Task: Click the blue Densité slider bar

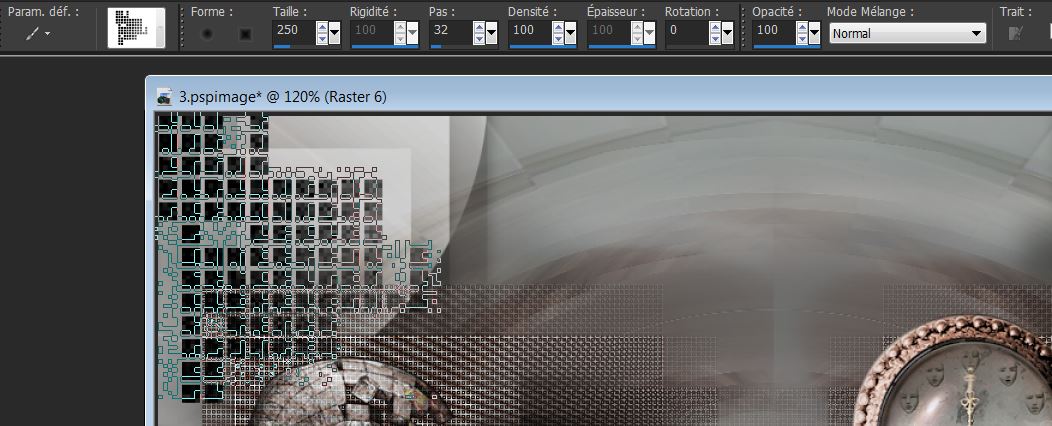Action: pos(543,46)
